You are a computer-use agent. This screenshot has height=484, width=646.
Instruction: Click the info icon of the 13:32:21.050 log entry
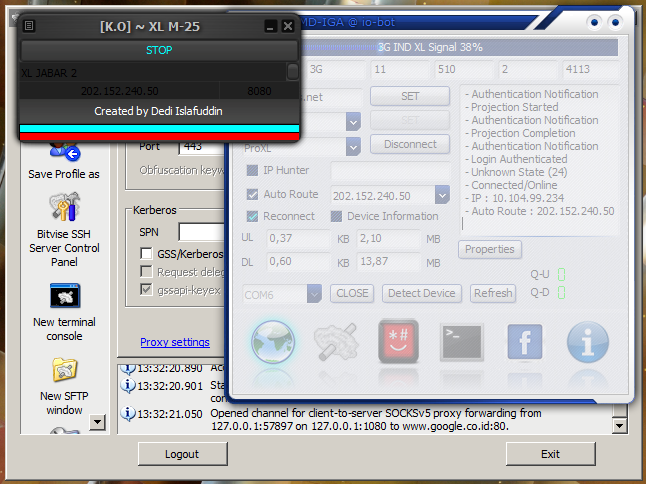[x=128, y=414]
